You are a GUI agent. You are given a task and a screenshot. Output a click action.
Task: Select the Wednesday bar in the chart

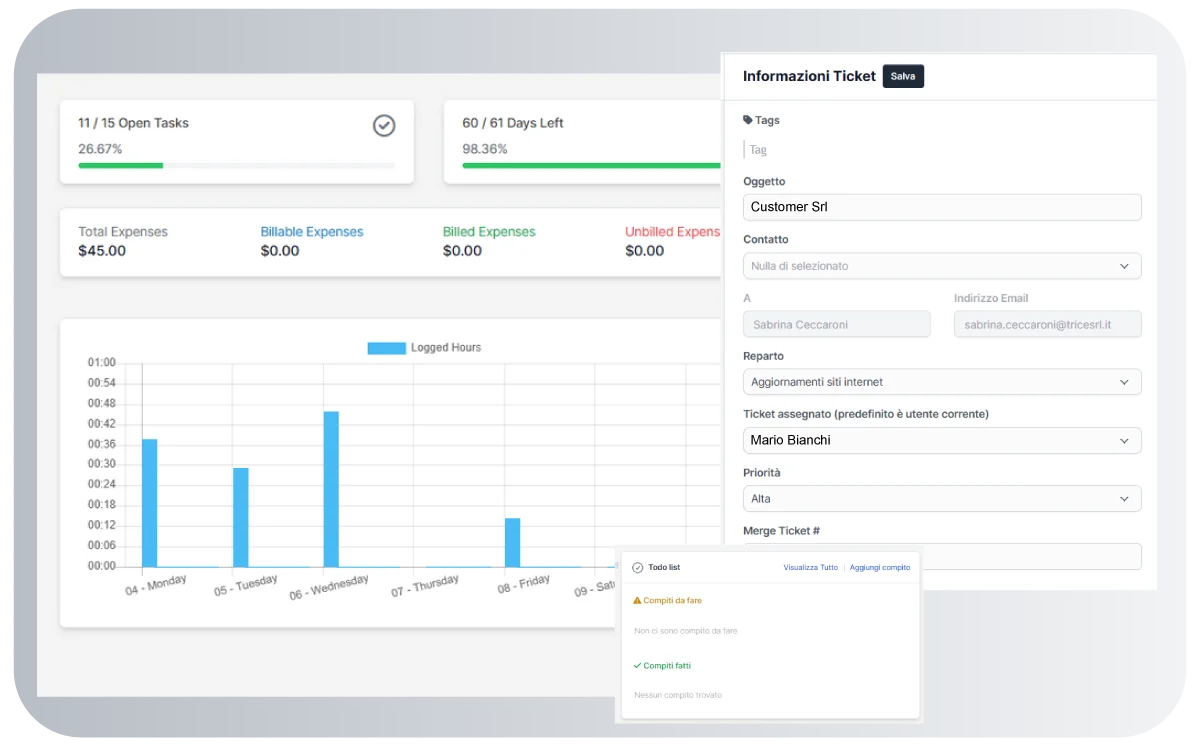click(331, 489)
